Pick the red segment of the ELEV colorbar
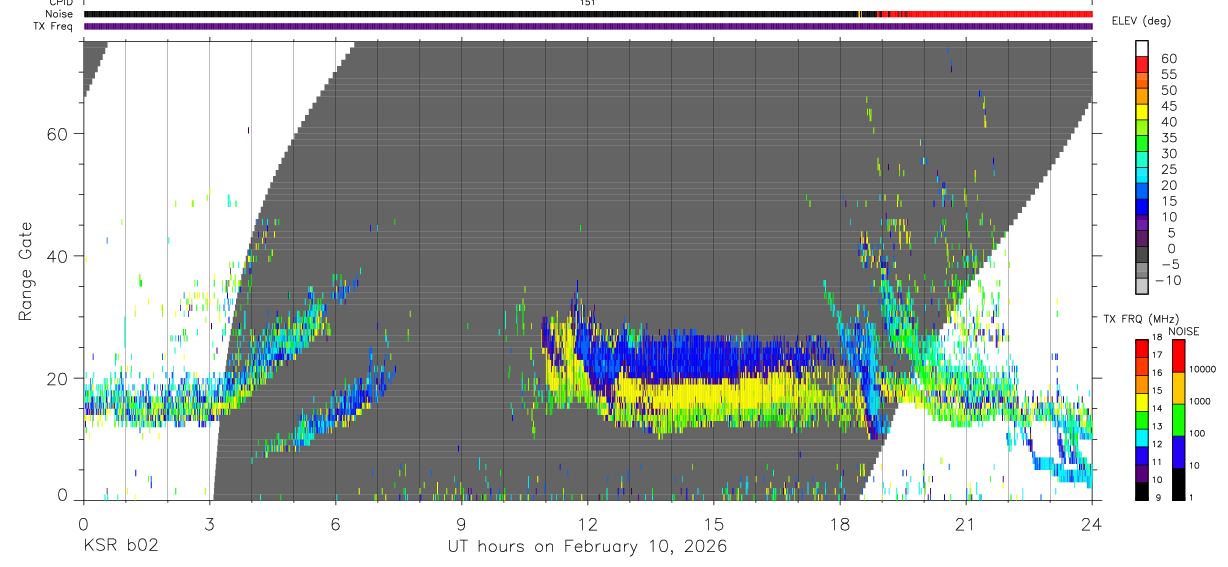Viewport: 1228px width, 567px height. point(1142,65)
